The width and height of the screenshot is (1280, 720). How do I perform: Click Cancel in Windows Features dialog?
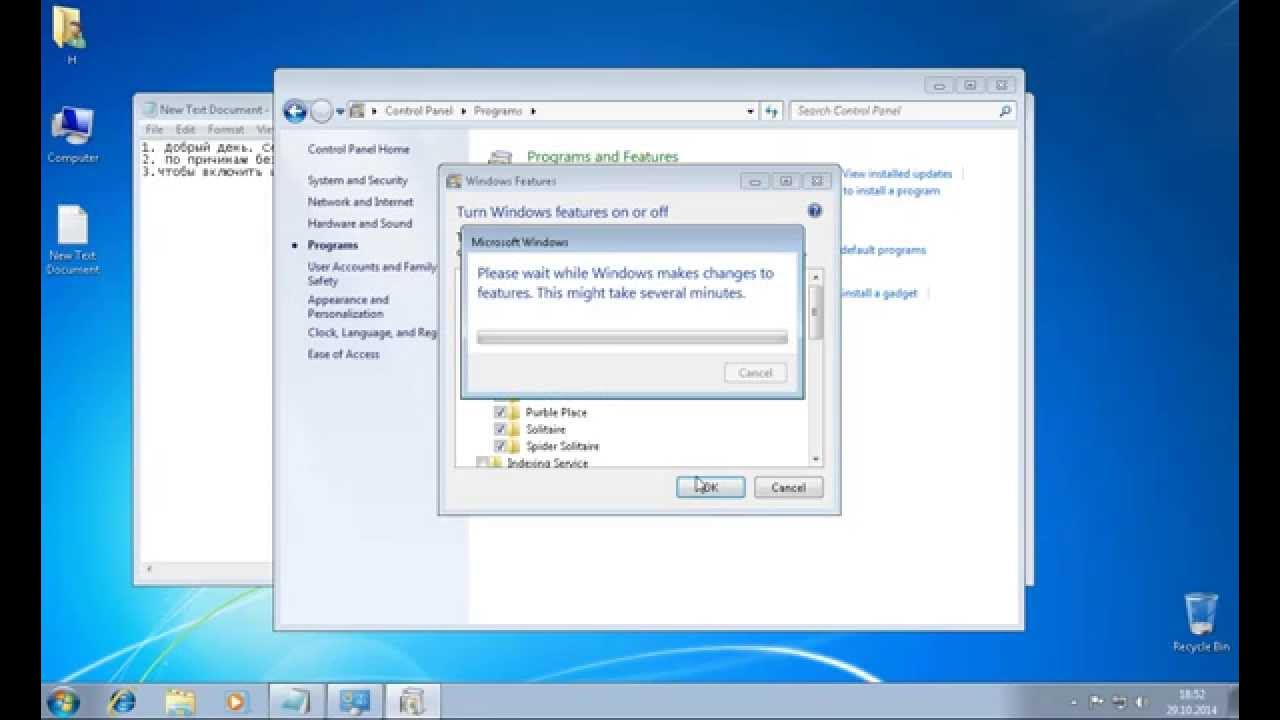coord(788,487)
